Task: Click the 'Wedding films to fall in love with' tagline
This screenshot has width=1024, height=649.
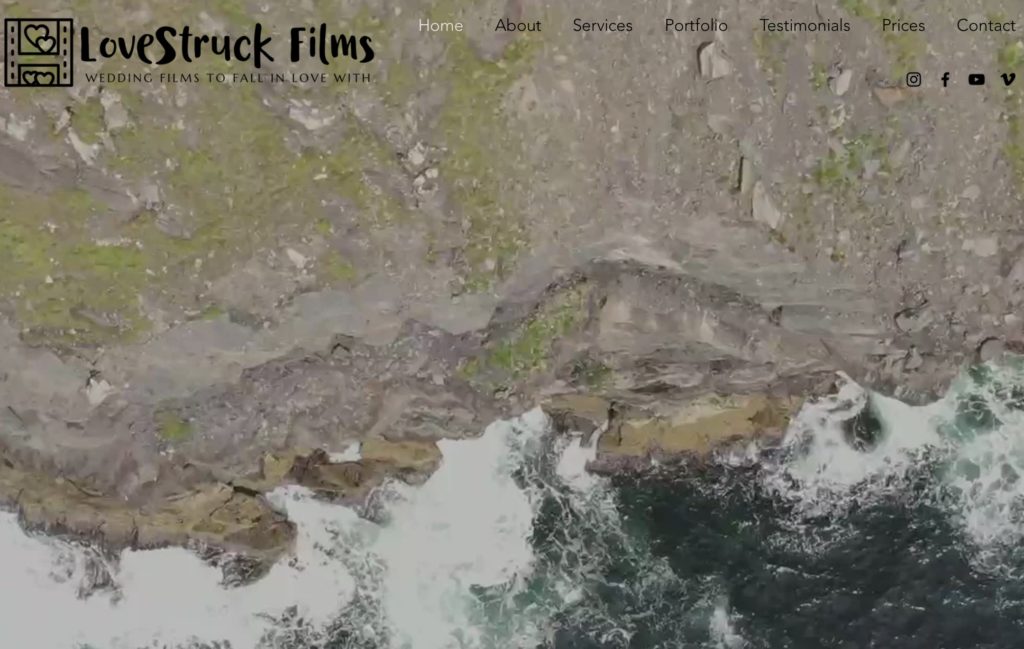Action: pos(228,78)
